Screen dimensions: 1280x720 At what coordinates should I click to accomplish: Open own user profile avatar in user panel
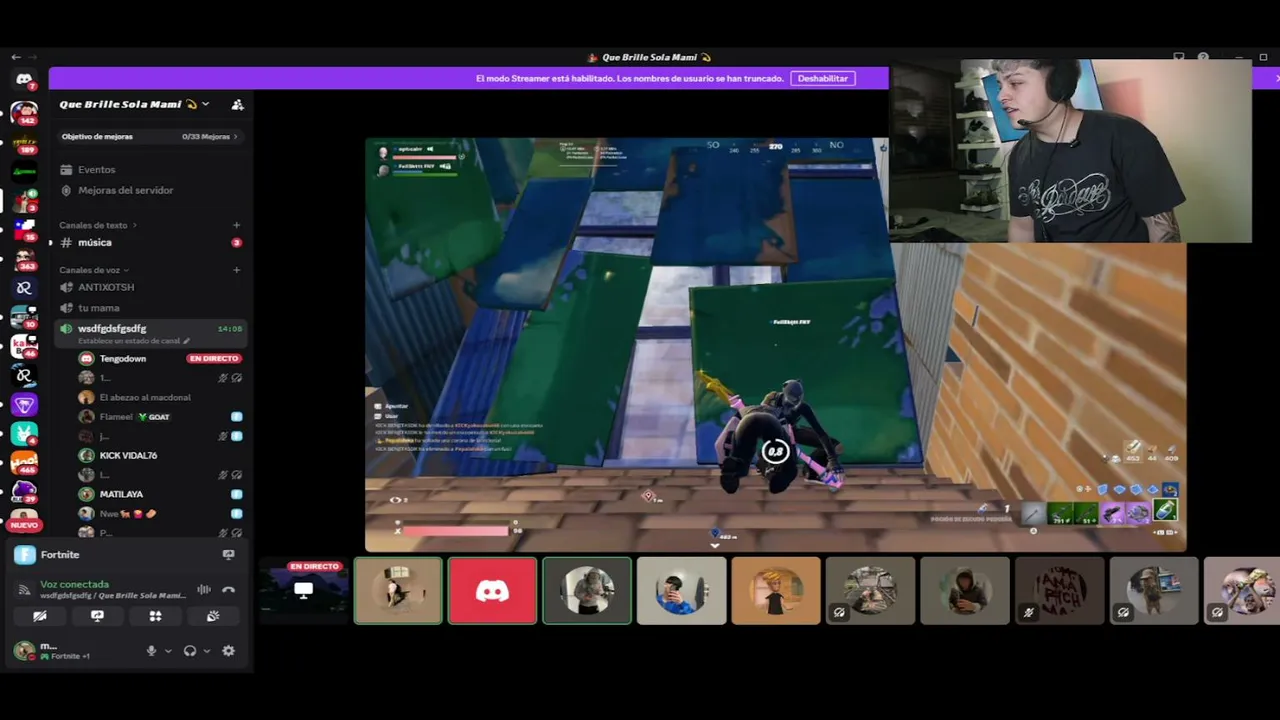24,651
